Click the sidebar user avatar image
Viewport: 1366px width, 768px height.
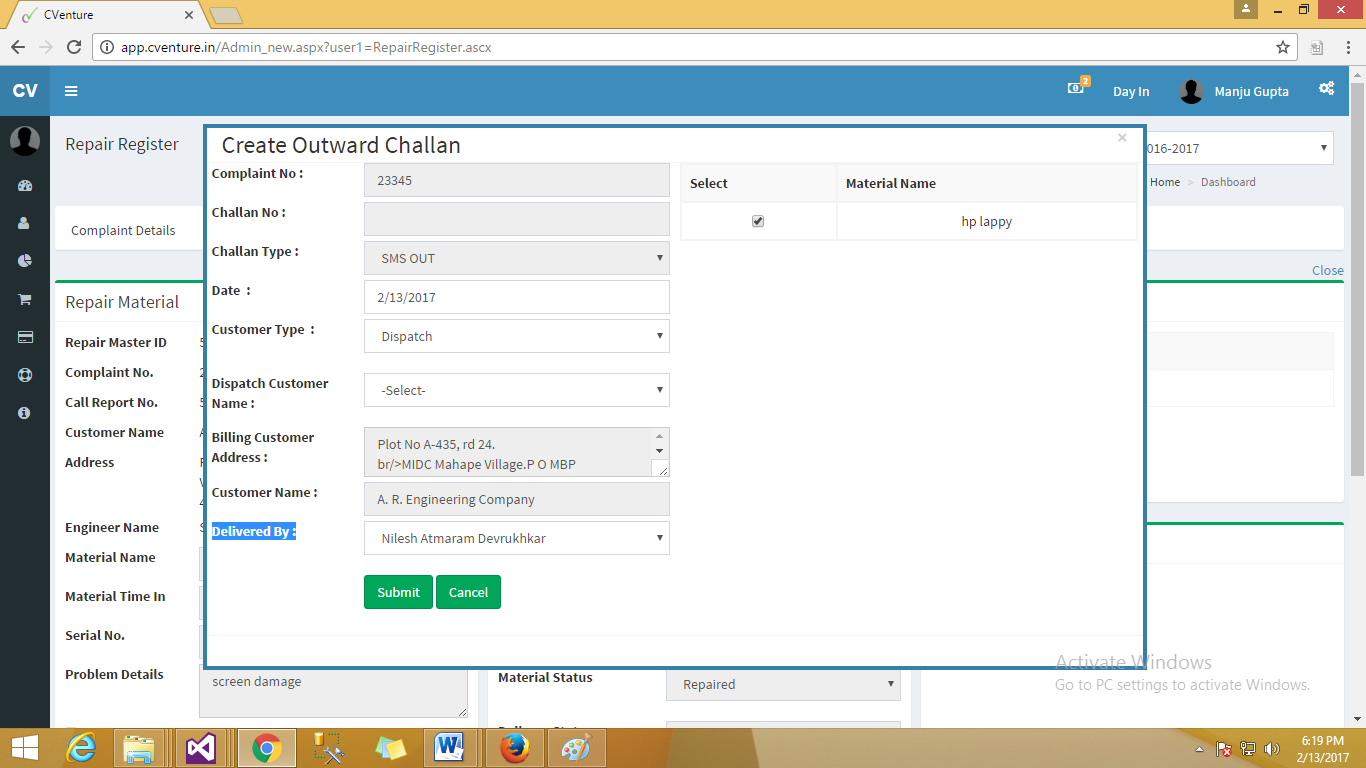click(x=25, y=141)
